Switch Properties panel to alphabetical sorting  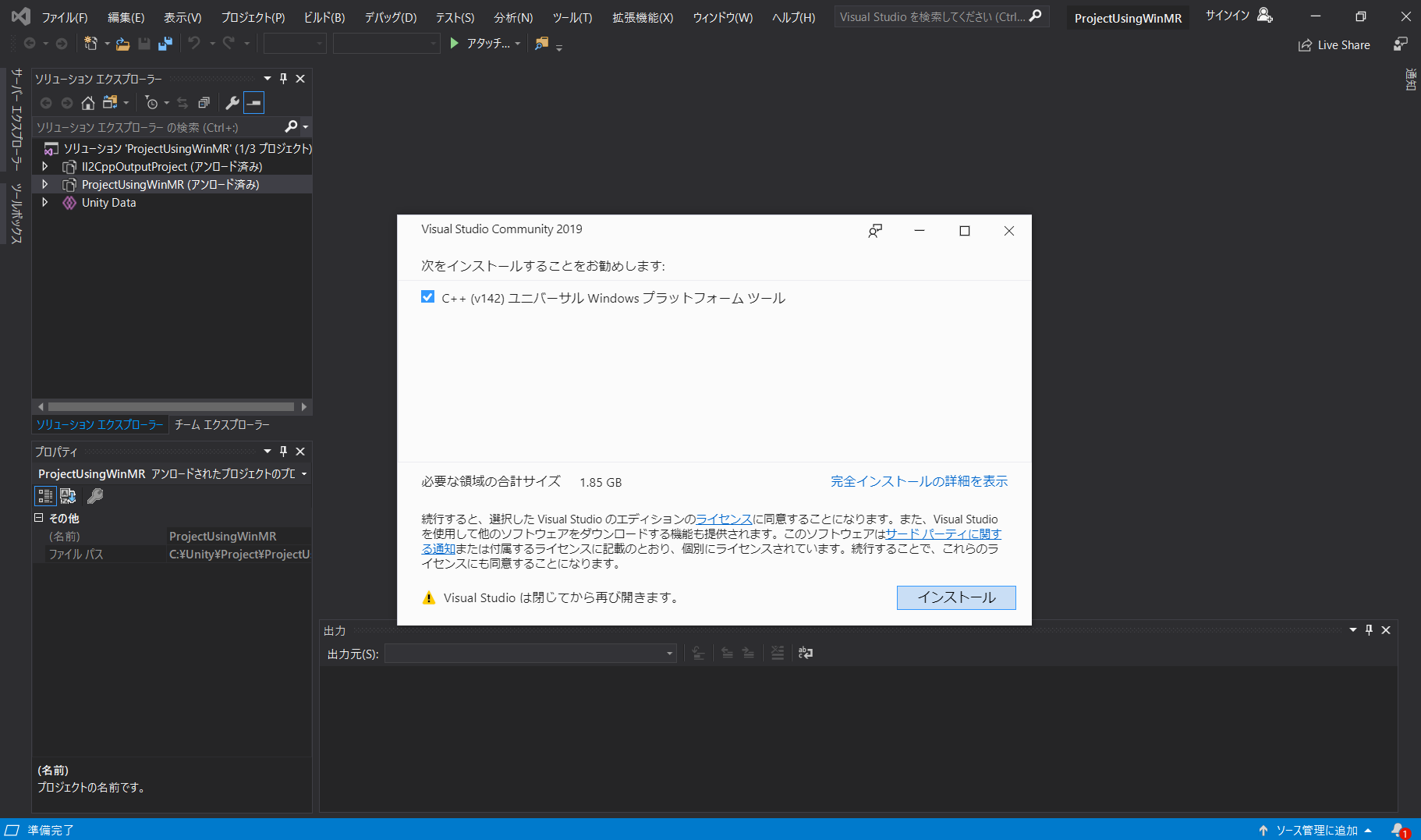68,495
